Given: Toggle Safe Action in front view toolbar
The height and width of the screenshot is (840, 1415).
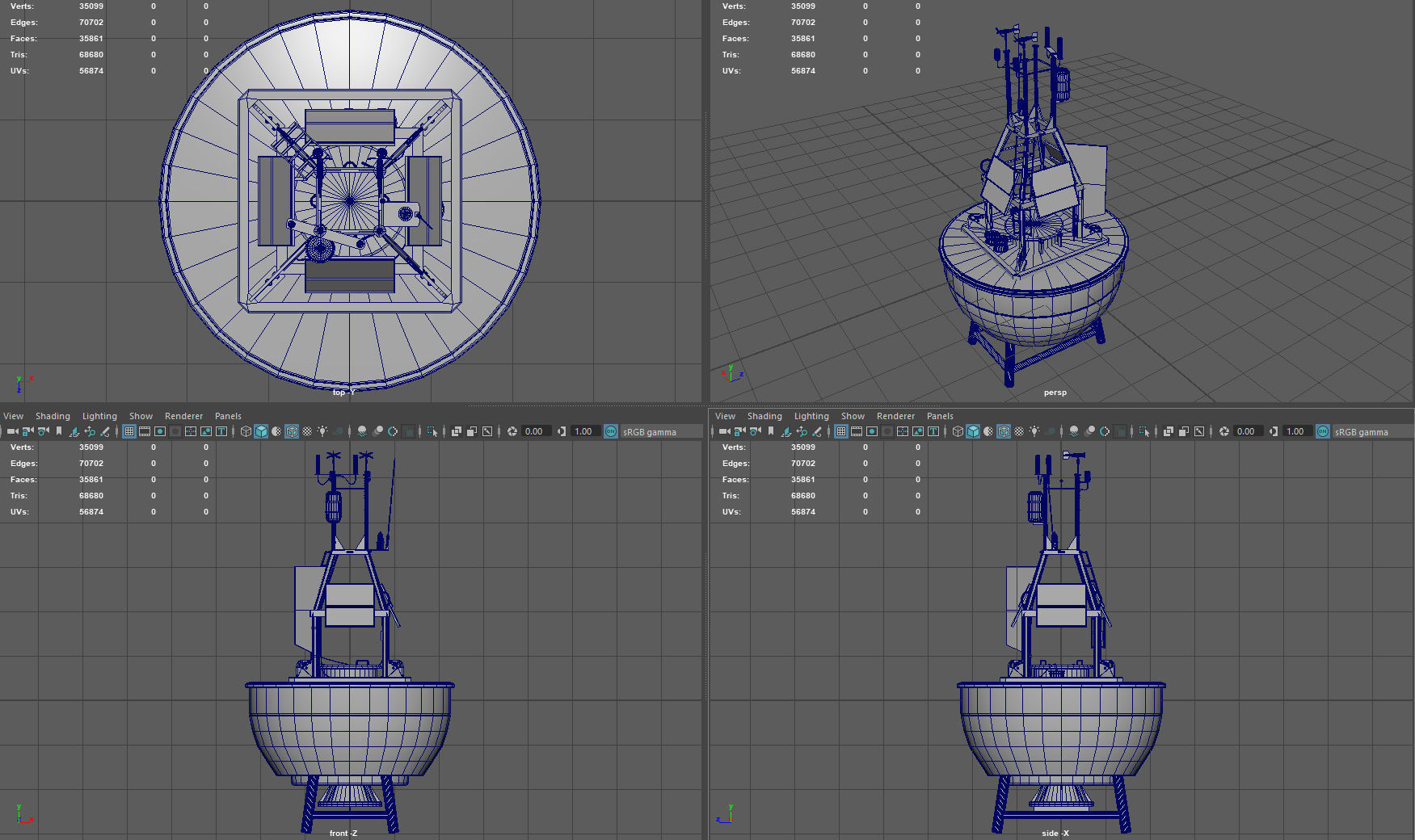Looking at the screenshot, I should (x=206, y=431).
